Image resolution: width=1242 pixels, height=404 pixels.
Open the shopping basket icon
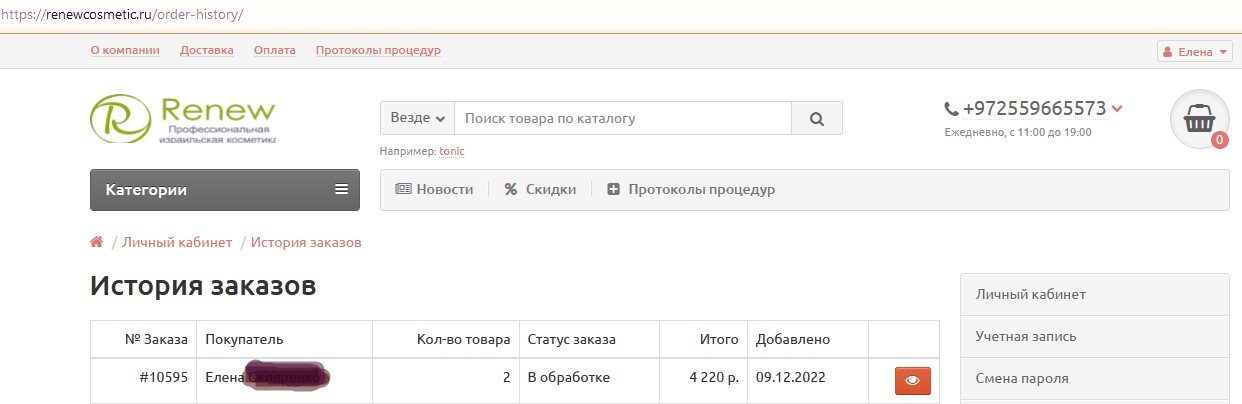click(1200, 119)
